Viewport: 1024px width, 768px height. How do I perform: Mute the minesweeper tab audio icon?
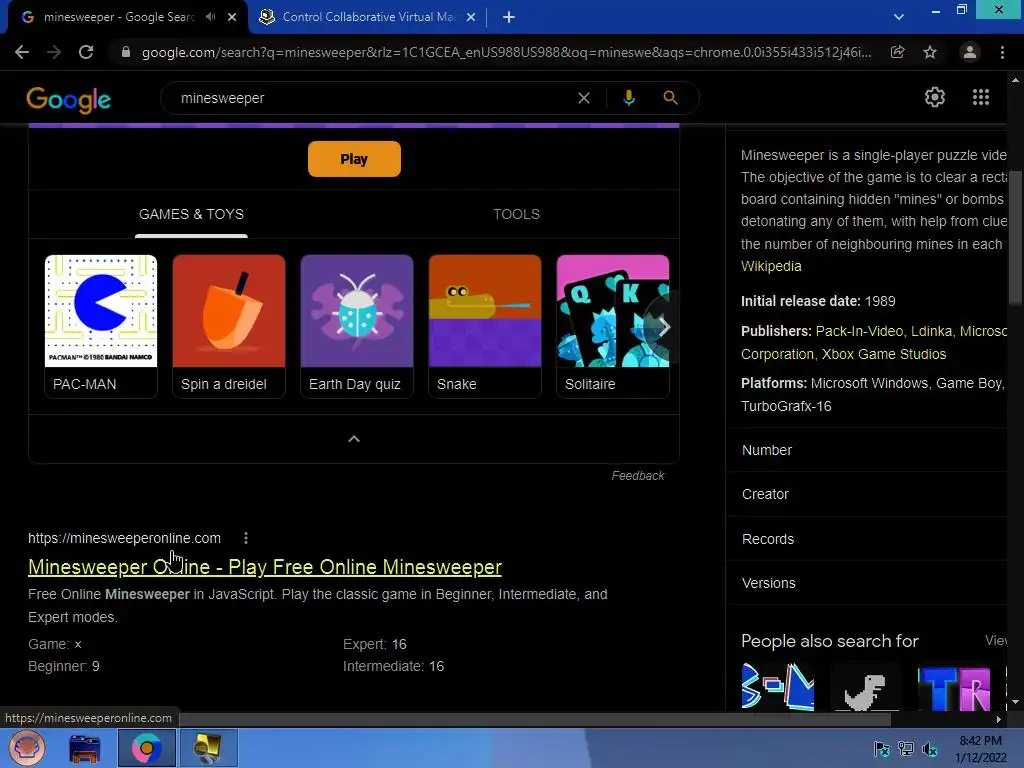coord(210,17)
